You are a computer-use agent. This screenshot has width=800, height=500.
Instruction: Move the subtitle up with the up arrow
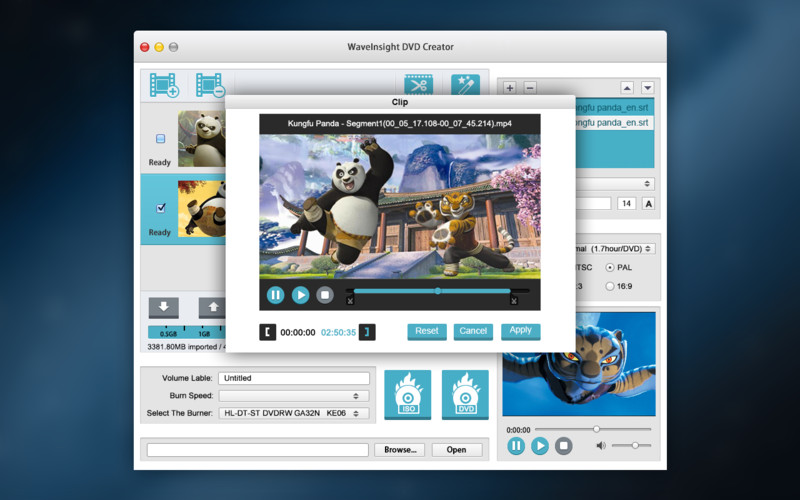[x=627, y=88]
